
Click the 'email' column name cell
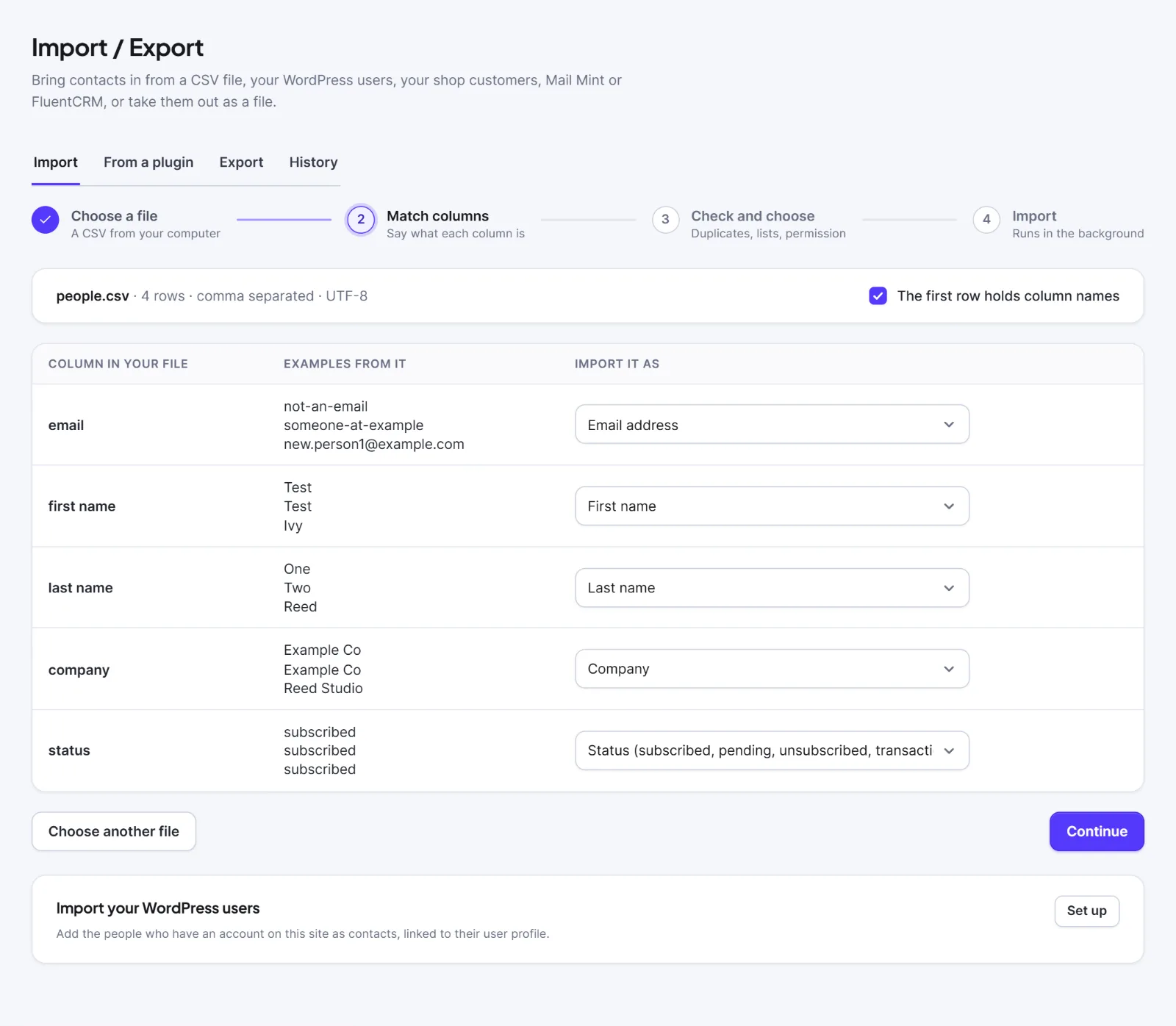[x=66, y=426]
